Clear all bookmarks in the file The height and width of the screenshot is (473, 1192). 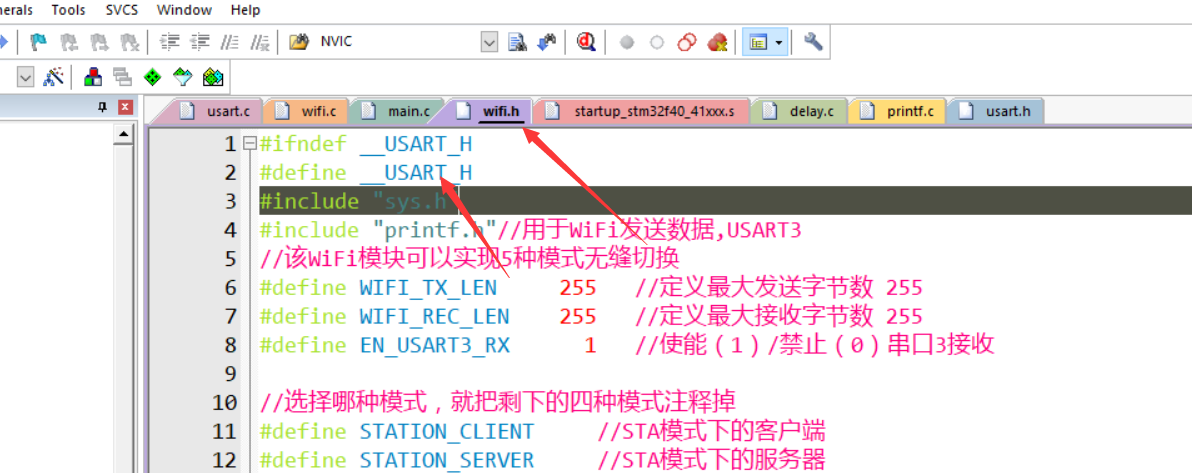click(130, 42)
